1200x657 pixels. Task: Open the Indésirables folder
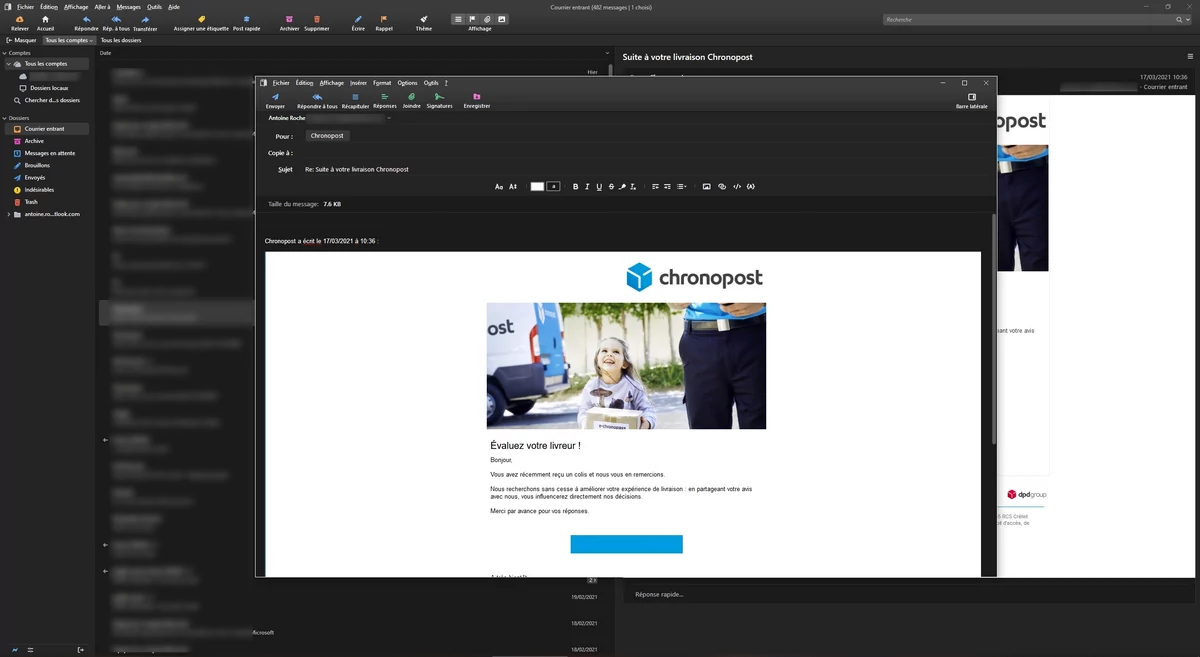point(39,189)
